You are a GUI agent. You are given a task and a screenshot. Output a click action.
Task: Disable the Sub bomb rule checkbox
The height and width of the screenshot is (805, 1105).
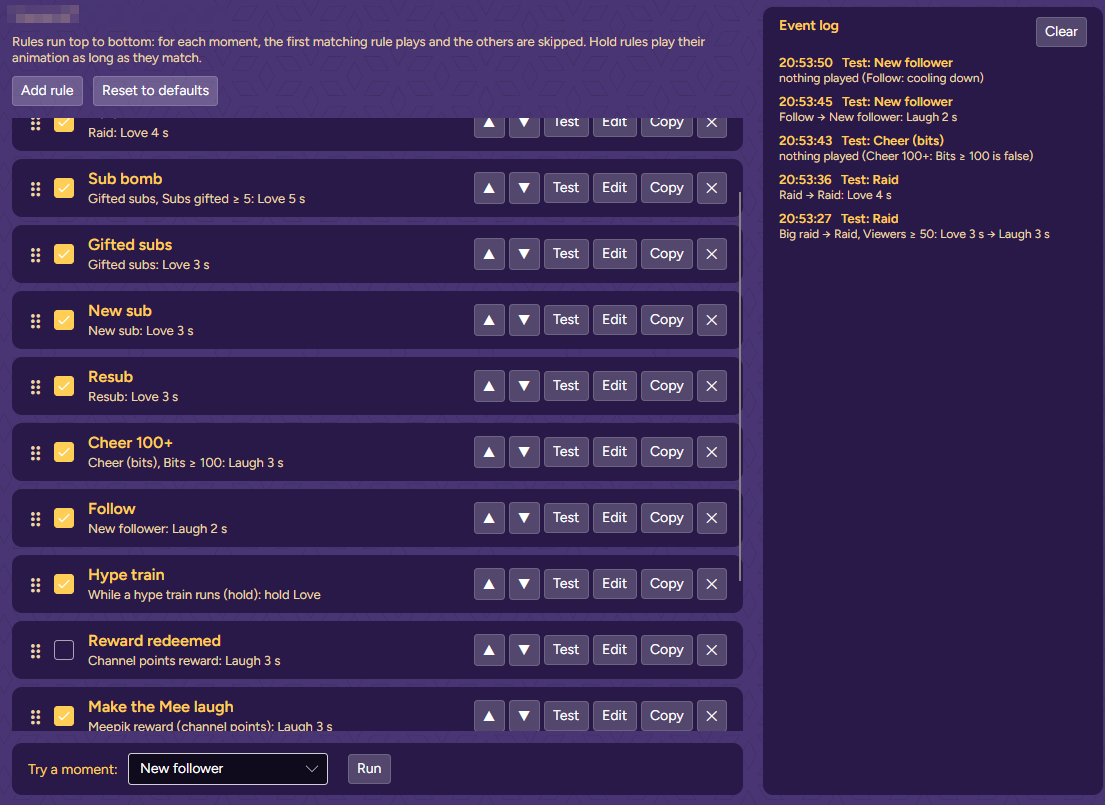point(64,188)
